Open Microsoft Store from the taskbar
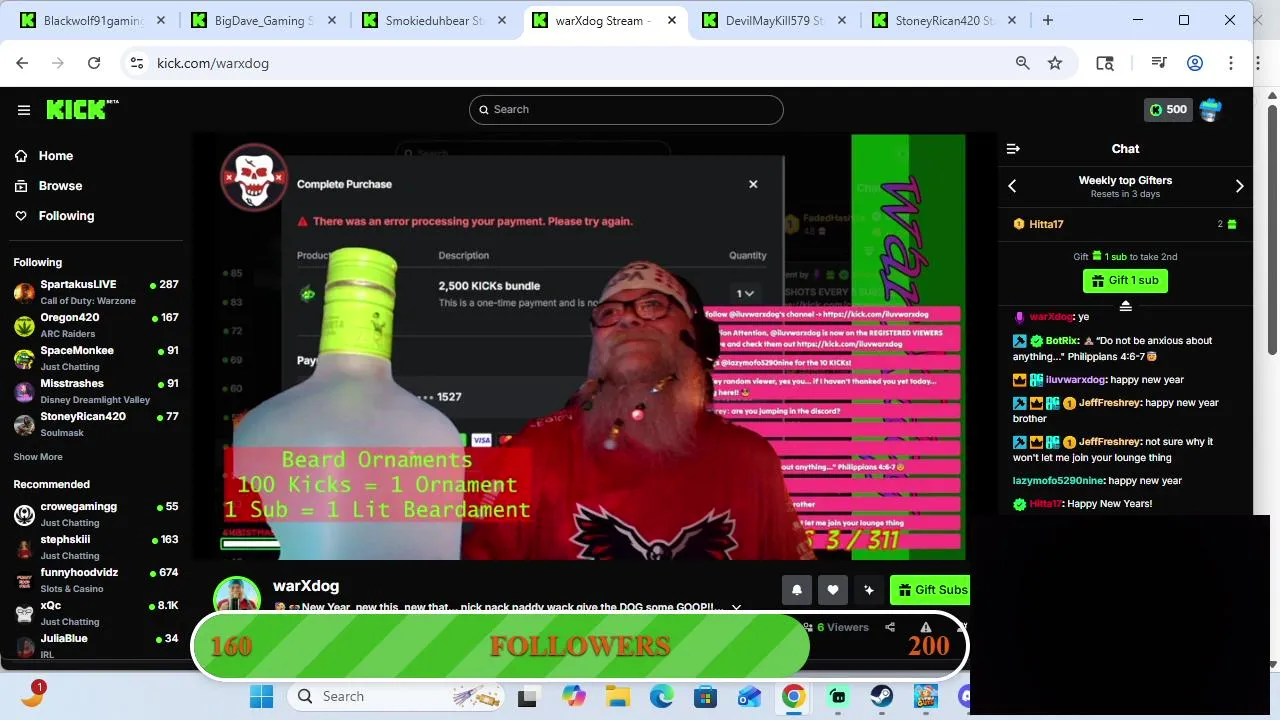This screenshot has height=720, width=1280. coord(705,697)
